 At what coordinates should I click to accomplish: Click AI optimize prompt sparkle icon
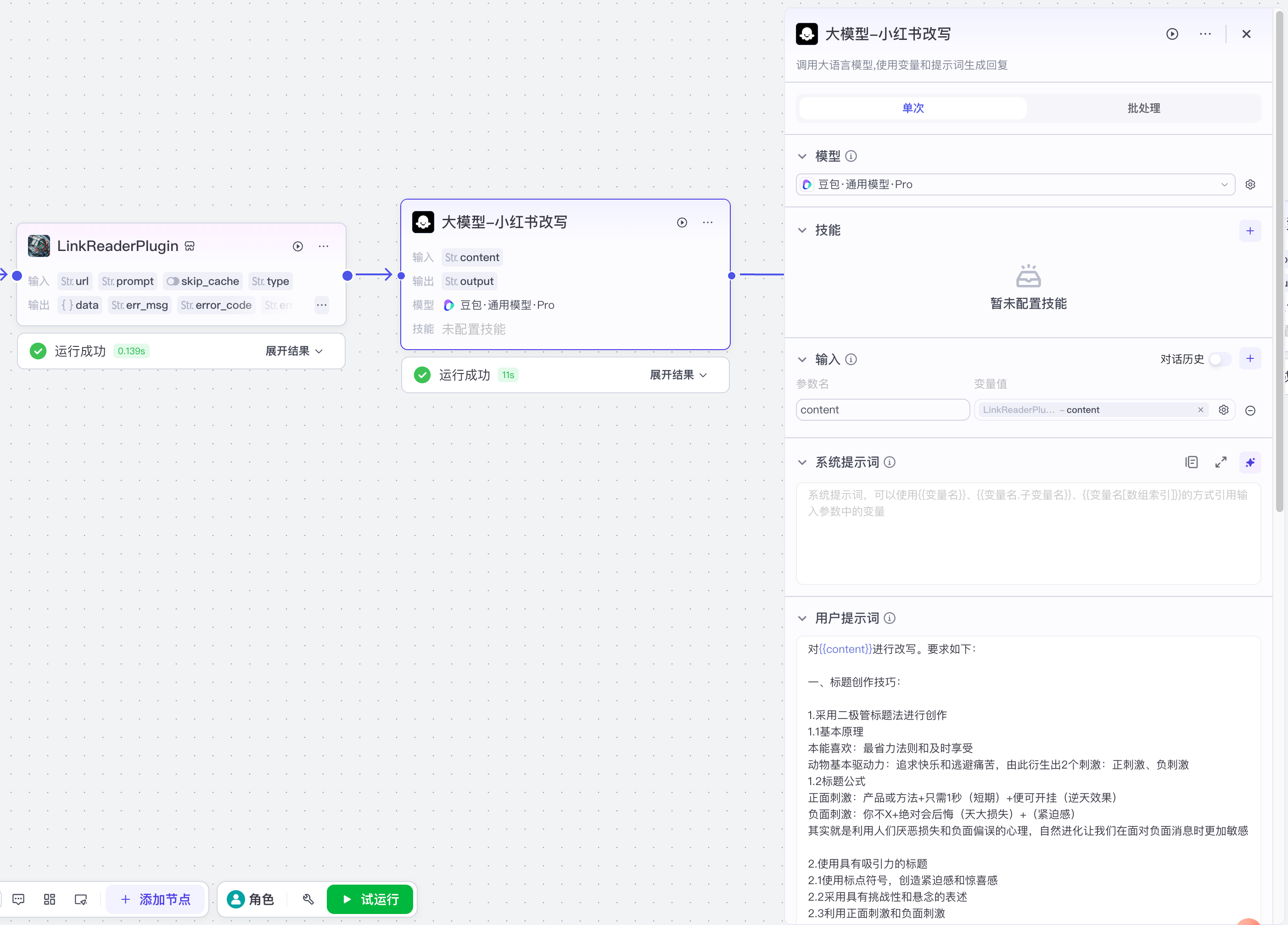coord(1250,462)
